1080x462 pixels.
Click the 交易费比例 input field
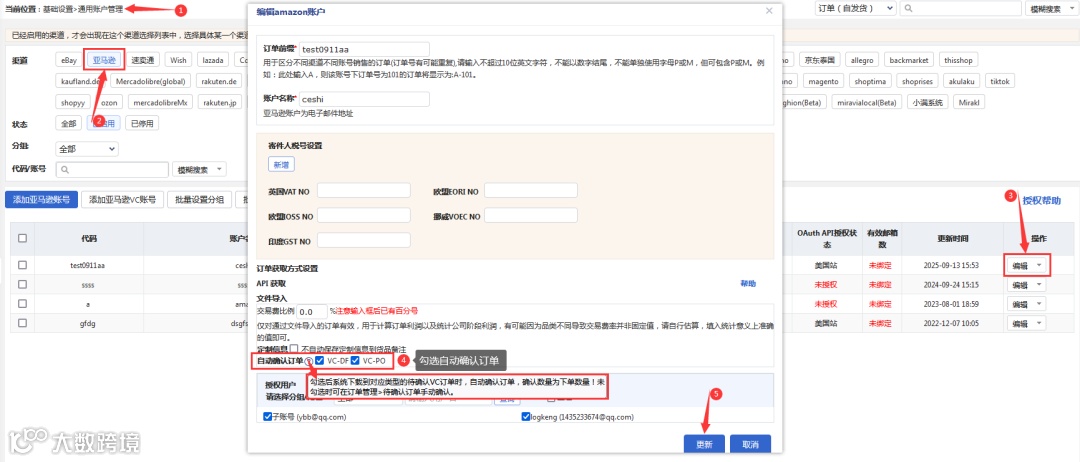coord(312,311)
